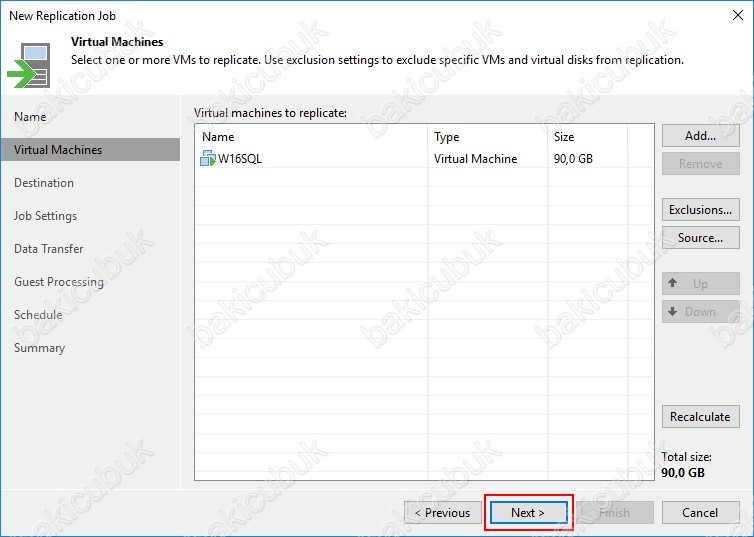The height and width of the screenshot is (537, 754).
Task: Return to the Previous wizard step
Action: [443, 512]
